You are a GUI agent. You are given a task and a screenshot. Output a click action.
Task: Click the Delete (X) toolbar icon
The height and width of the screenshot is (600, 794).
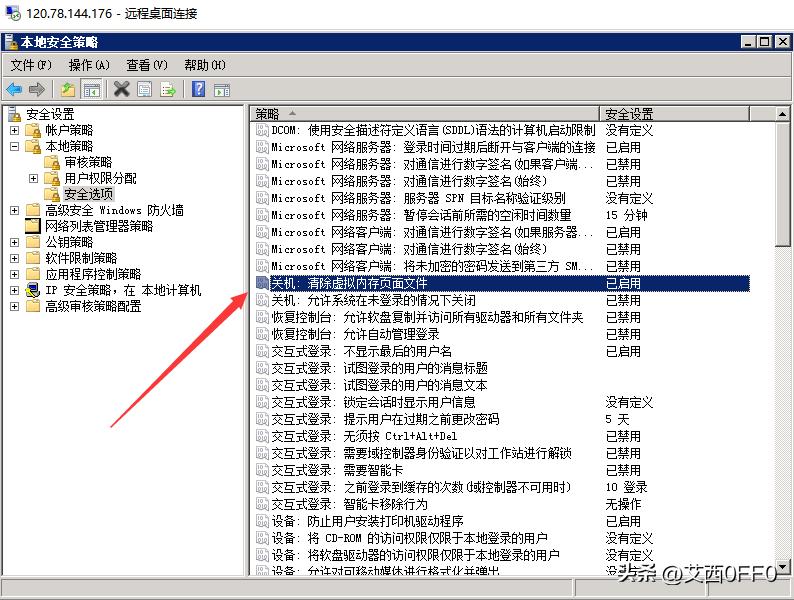coord(122,90)
